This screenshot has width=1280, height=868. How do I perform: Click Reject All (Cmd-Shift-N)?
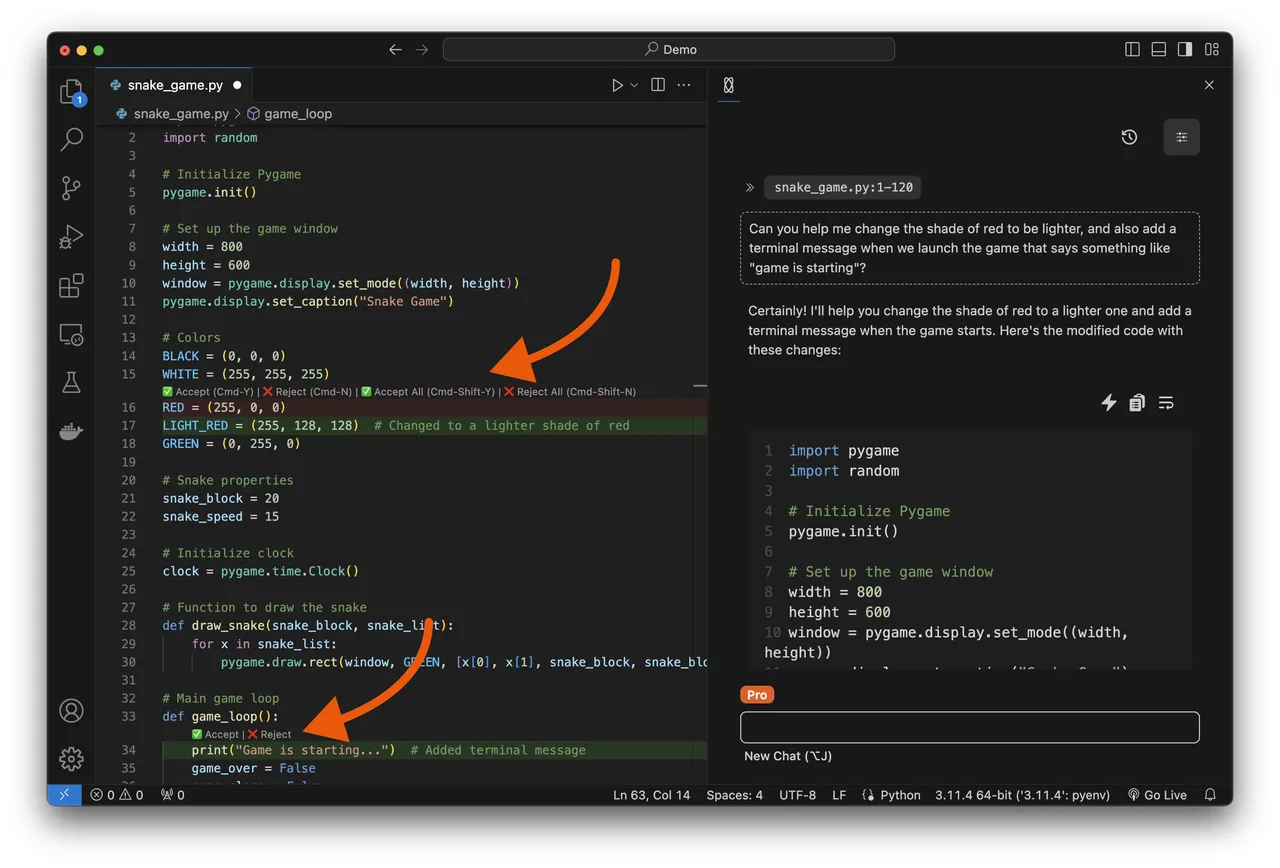(569, 392)
